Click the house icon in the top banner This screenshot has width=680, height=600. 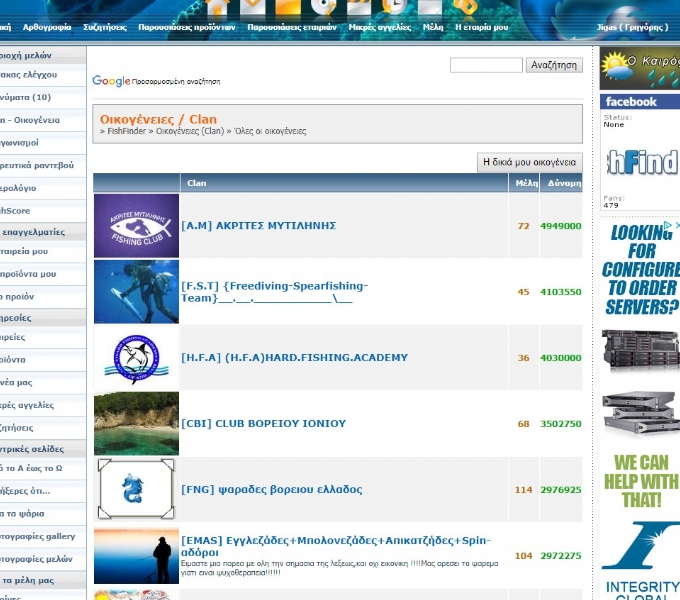[216, 7]
